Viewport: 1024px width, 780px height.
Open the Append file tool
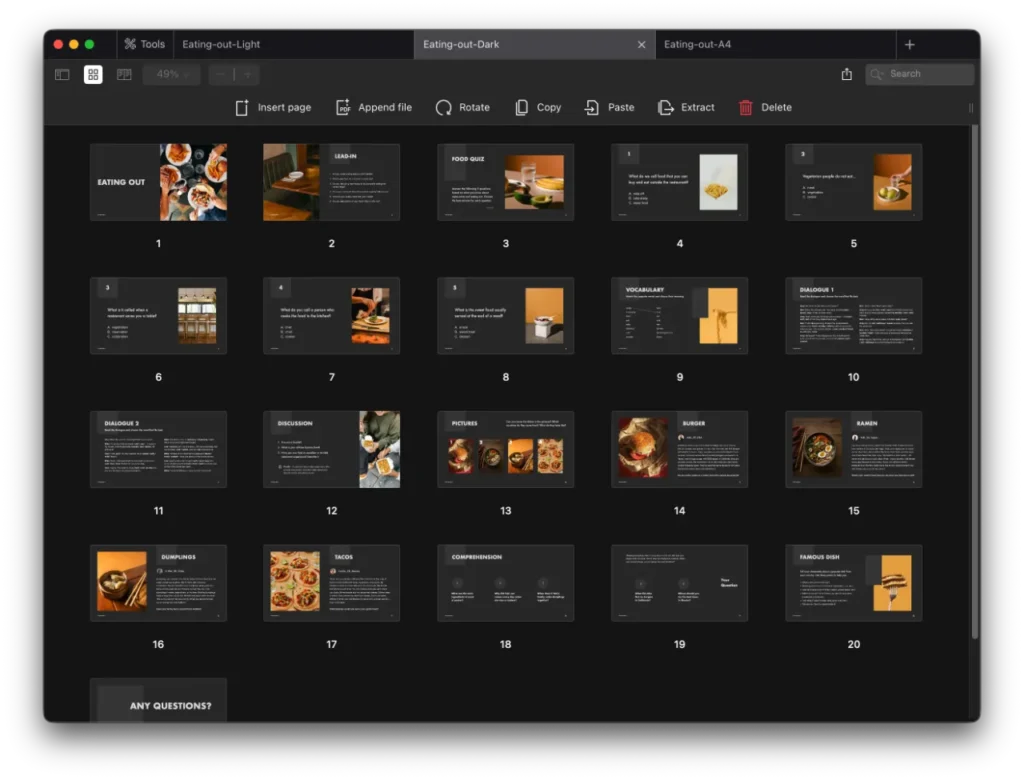373,107
